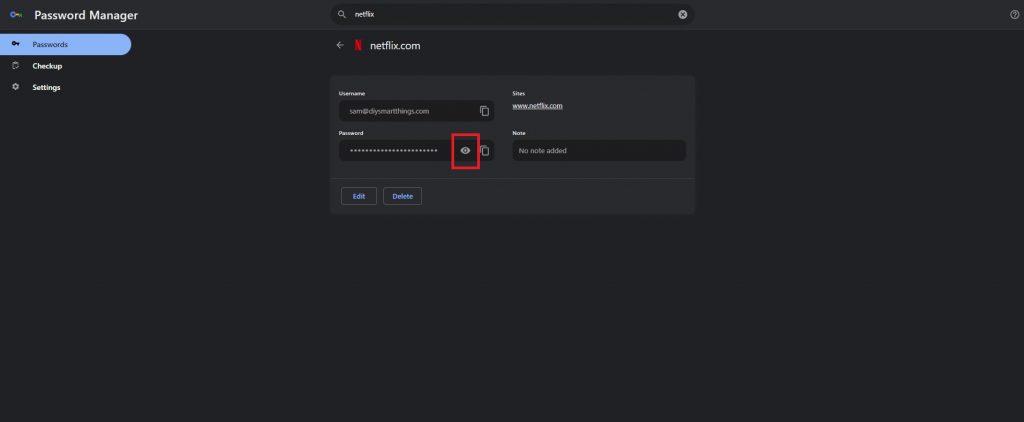Open the www.netflix.com site link
Image resolution: width=1024 pixels, height=422 pixels.
(x=537, y=106)
